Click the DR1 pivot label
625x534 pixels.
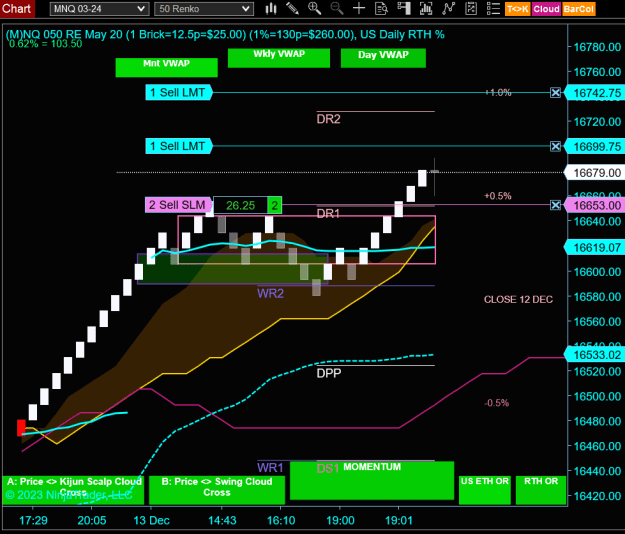click(328, 214)
